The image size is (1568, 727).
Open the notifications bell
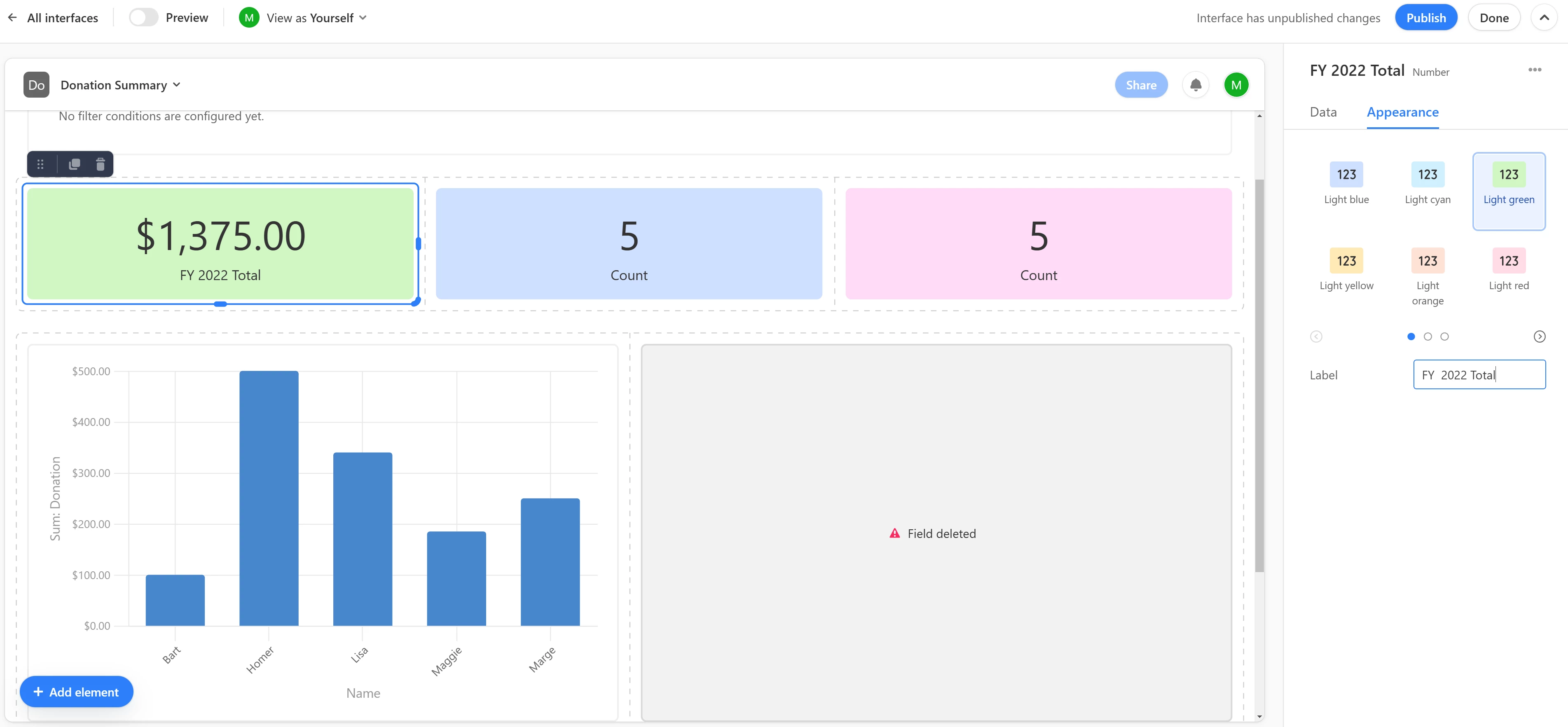pos(1195,85)
